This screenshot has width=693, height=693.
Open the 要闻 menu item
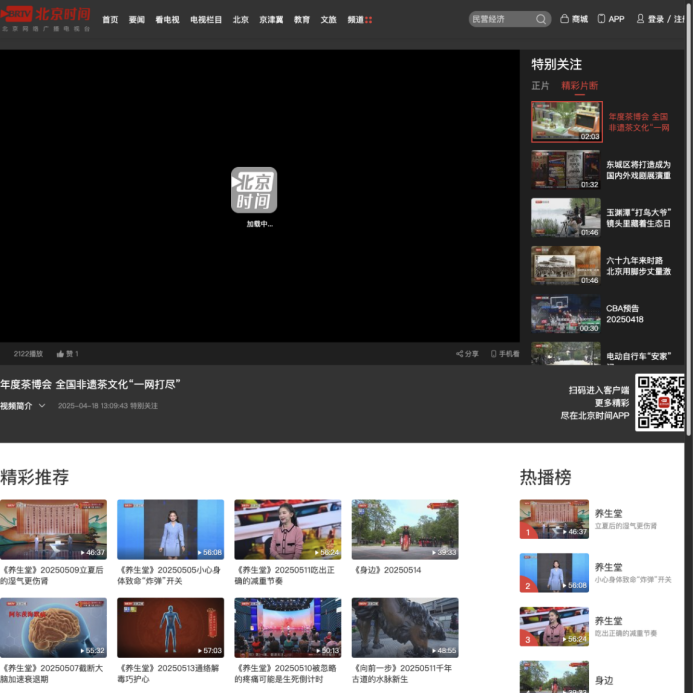pyautogui.click(x=137, y=19)
